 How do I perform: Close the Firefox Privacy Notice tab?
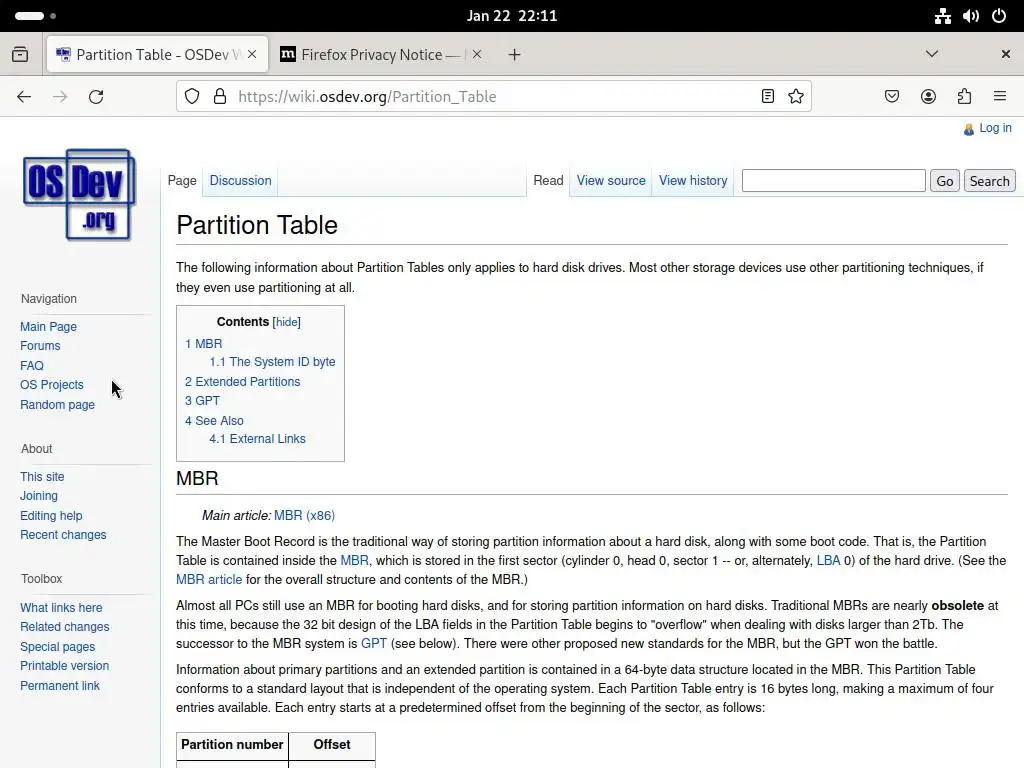coord(477,54)
